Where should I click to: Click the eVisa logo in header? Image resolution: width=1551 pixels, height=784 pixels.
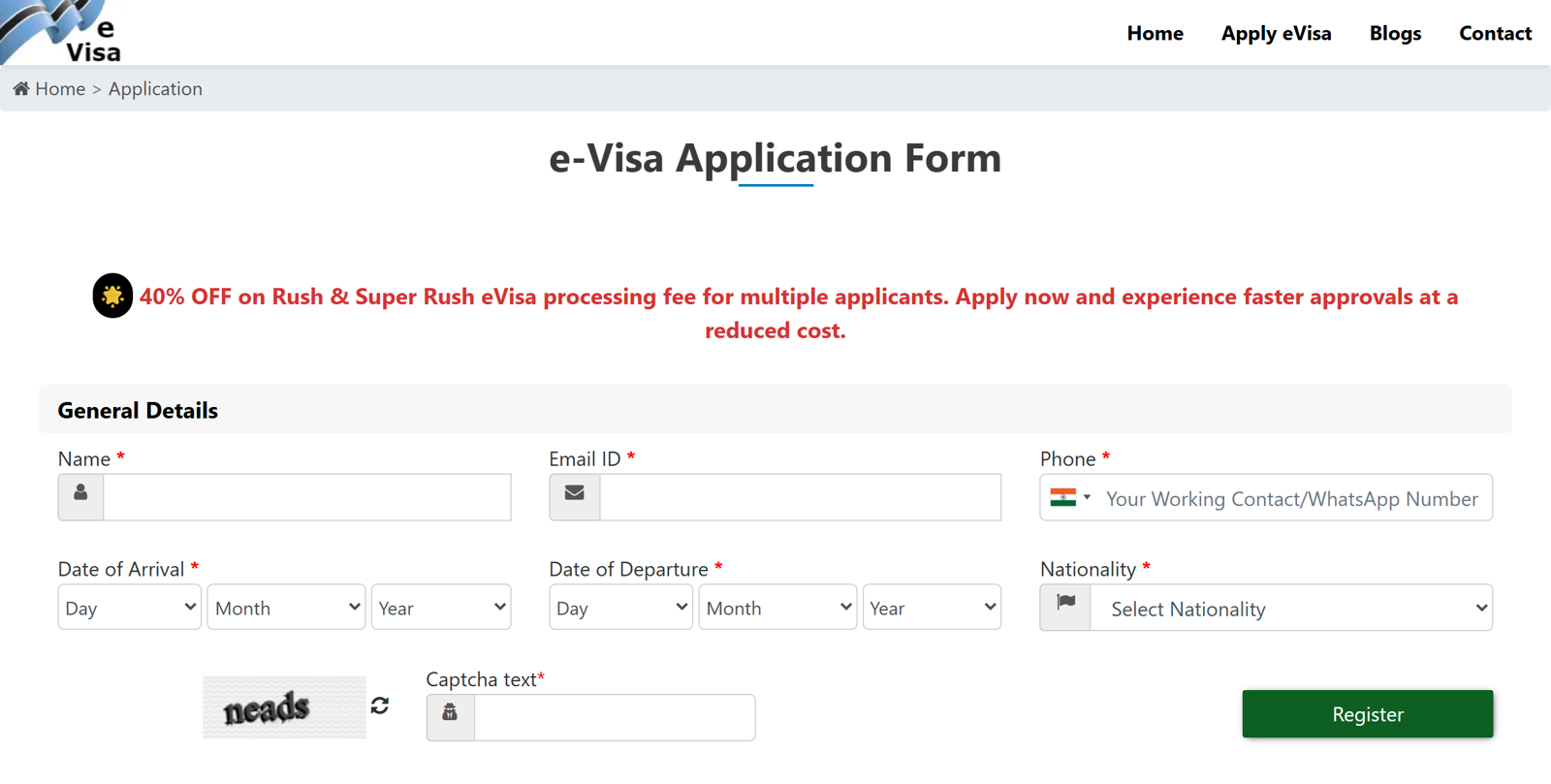[63, 32]
